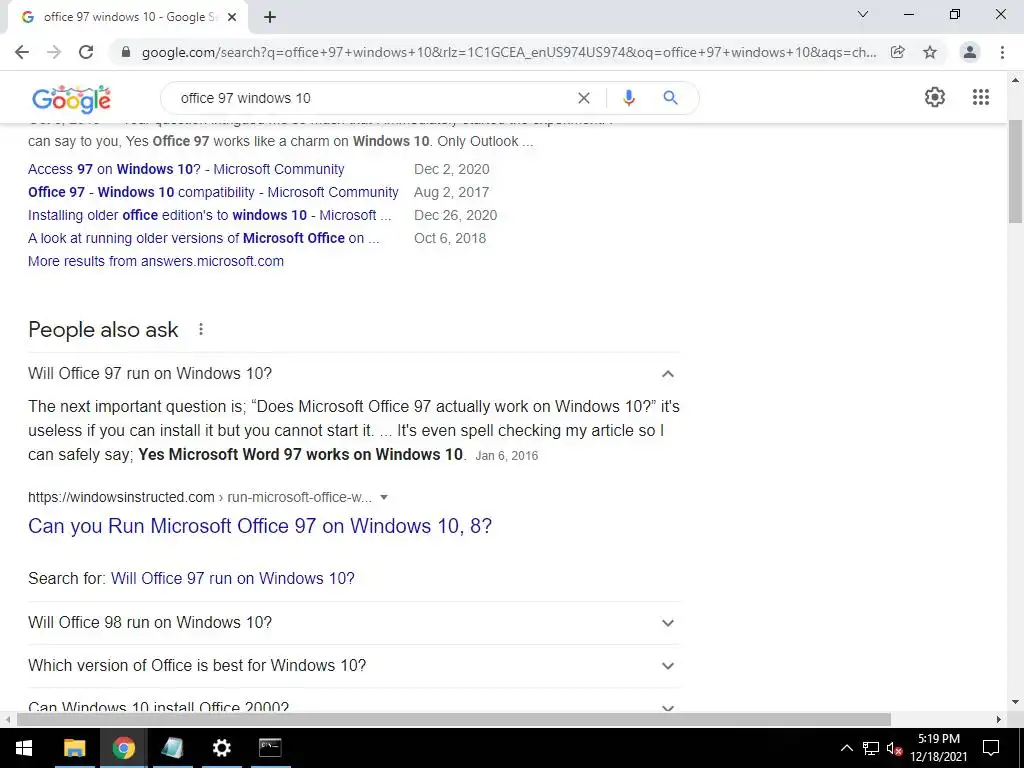Open Installing older office edition's link
The width and height of the screenshot is (1024, 768).
point(210,215)
